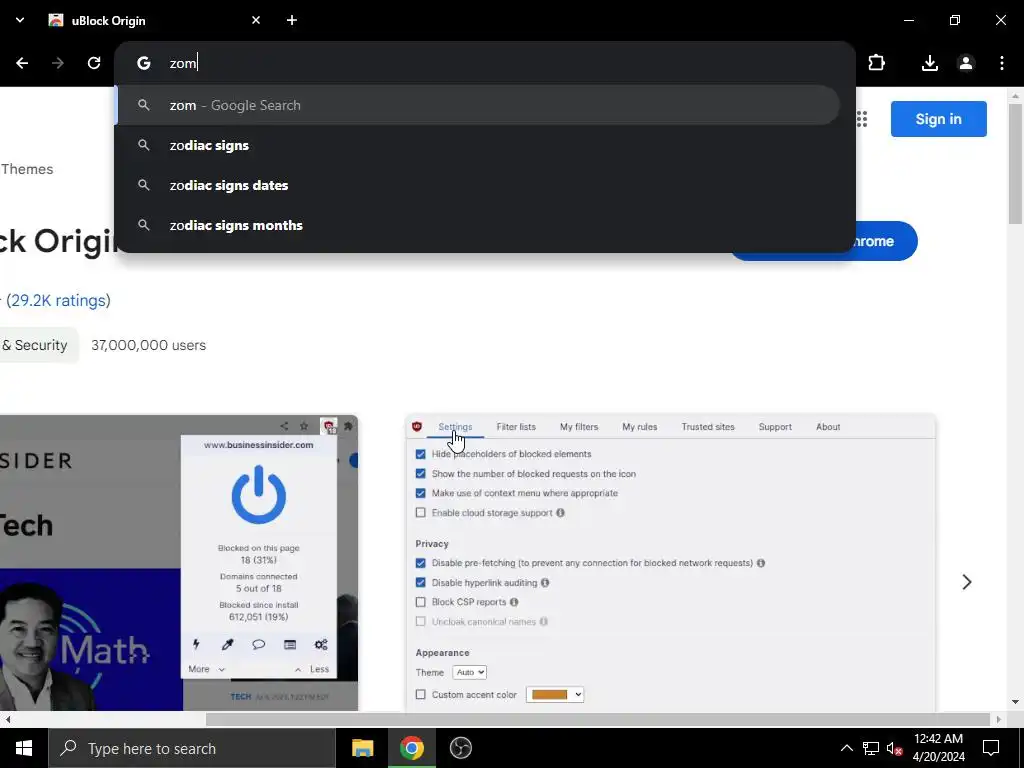Open OBS Studio from the taskbar

pyautogui.click(x=460, y=748)
